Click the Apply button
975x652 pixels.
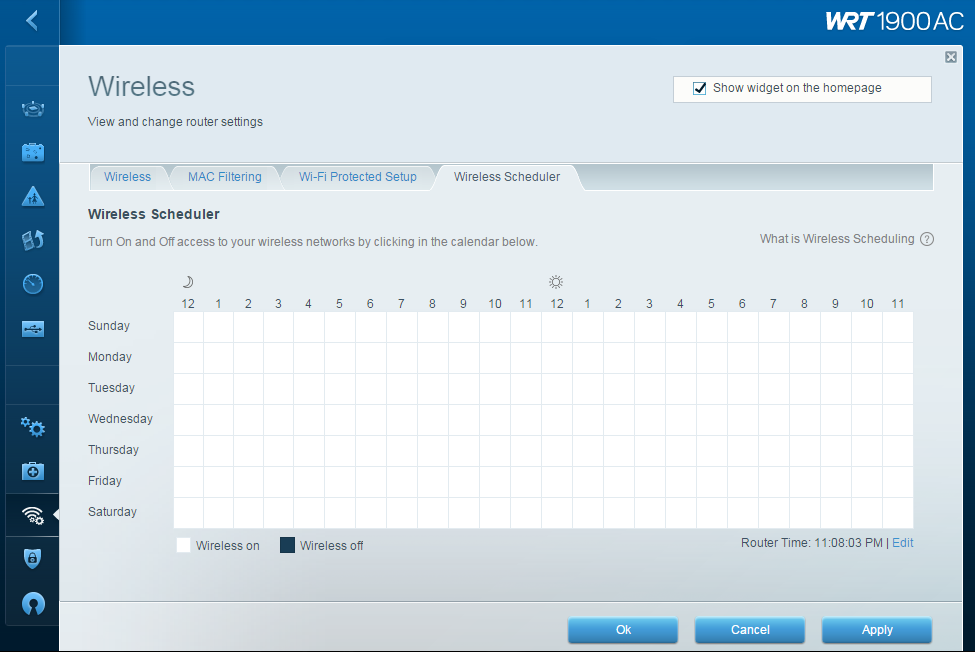[877, 630]
